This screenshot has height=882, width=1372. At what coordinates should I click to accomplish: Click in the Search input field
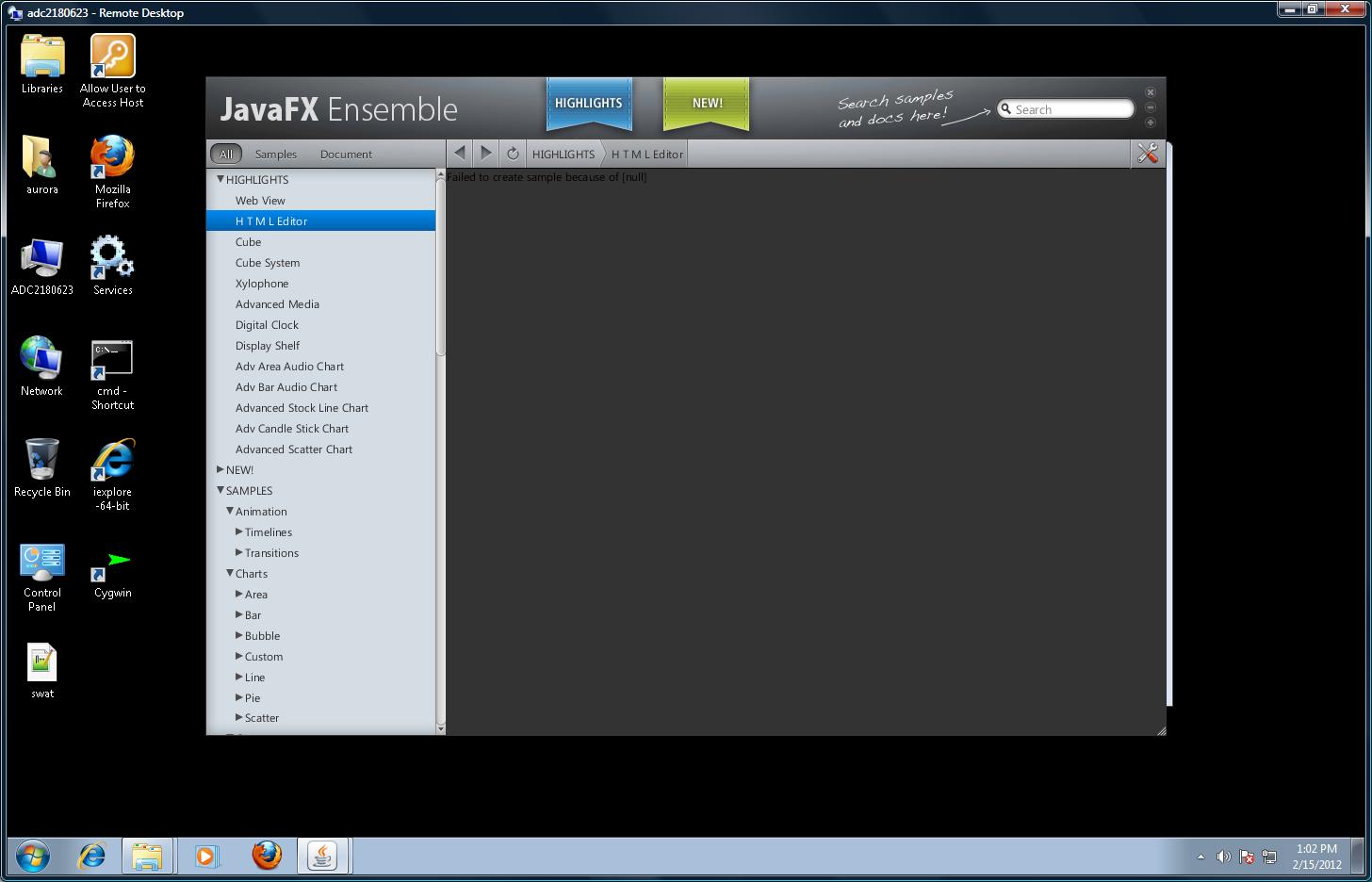[1070, 109]
